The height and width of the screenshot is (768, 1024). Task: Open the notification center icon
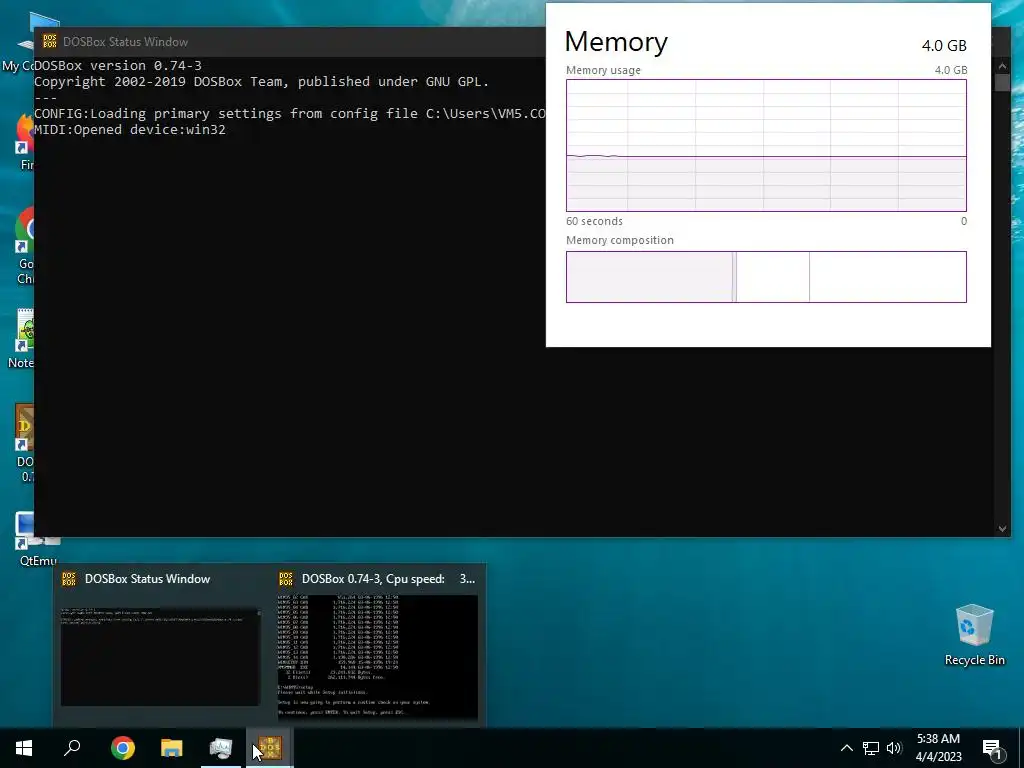[993, 749]
